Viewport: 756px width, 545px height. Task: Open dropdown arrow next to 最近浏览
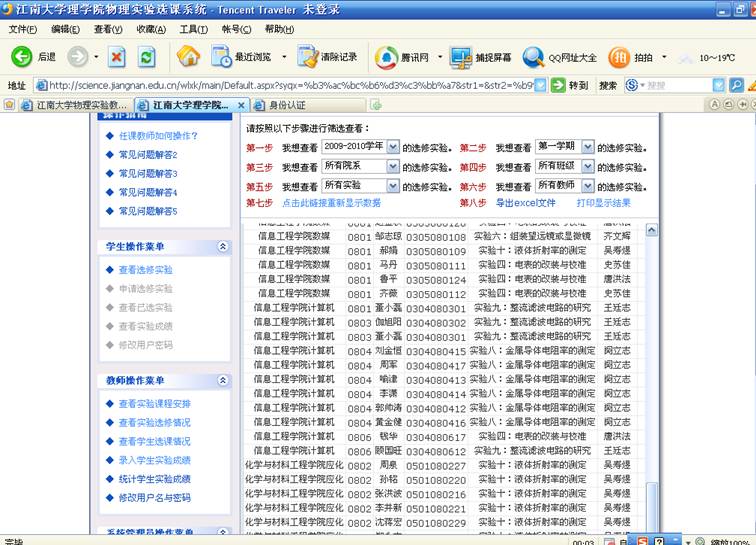(x=284, y=57)
